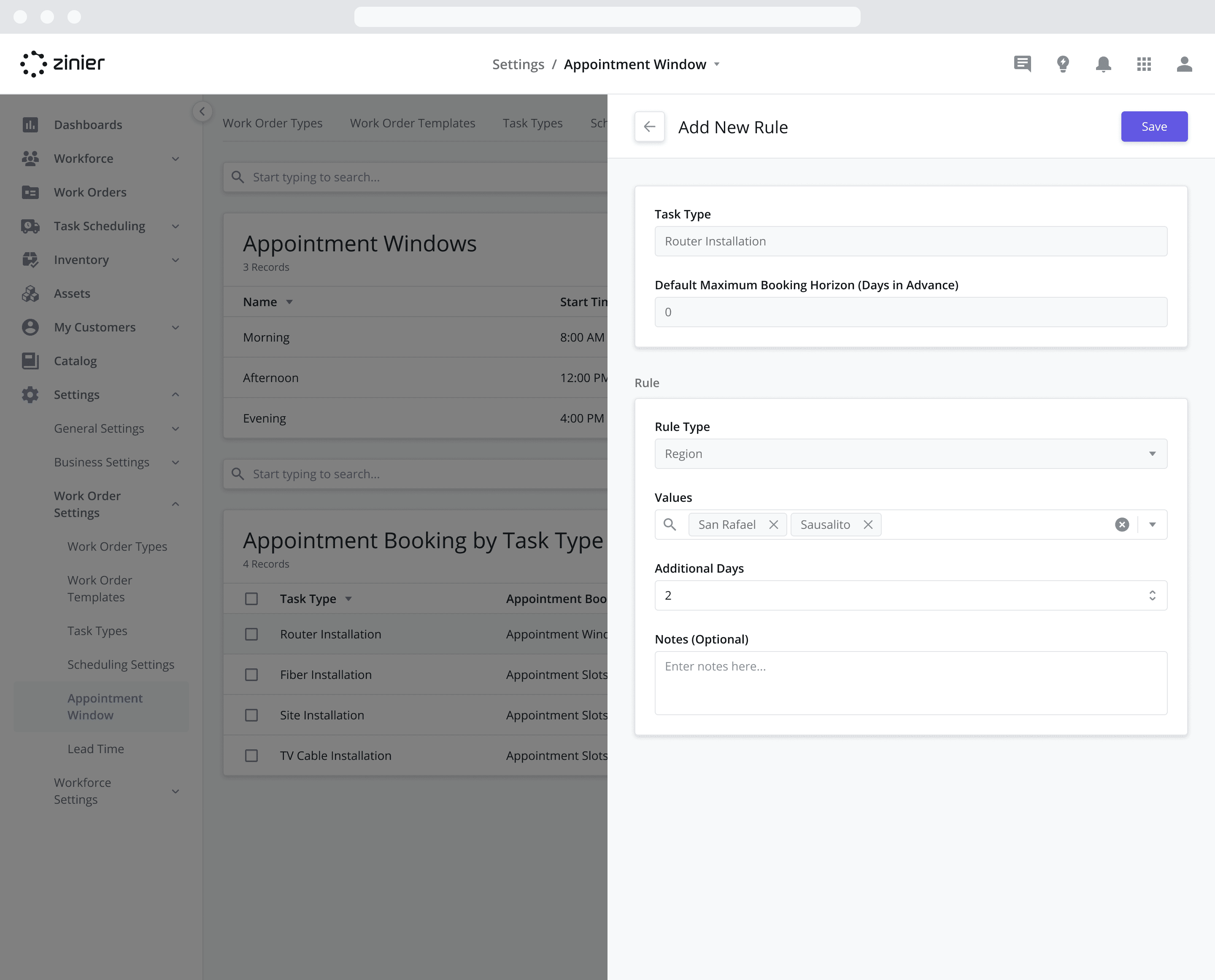Increment the Additional Days stepper
Image resolution: width=1215 pixels, height=980 pixels.
coord(1153,592)
